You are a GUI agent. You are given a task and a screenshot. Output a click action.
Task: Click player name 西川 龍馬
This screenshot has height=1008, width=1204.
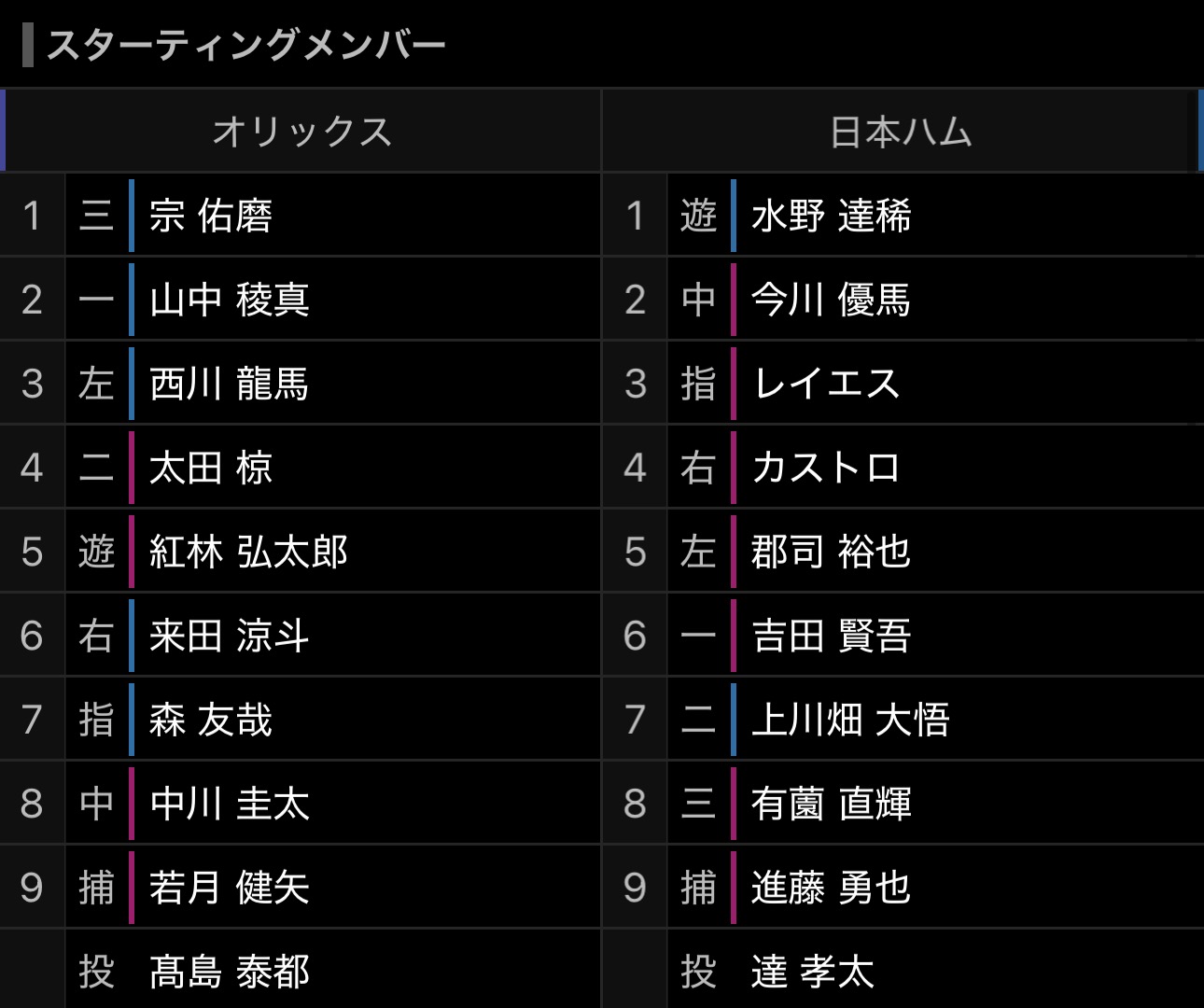point(229,384)
